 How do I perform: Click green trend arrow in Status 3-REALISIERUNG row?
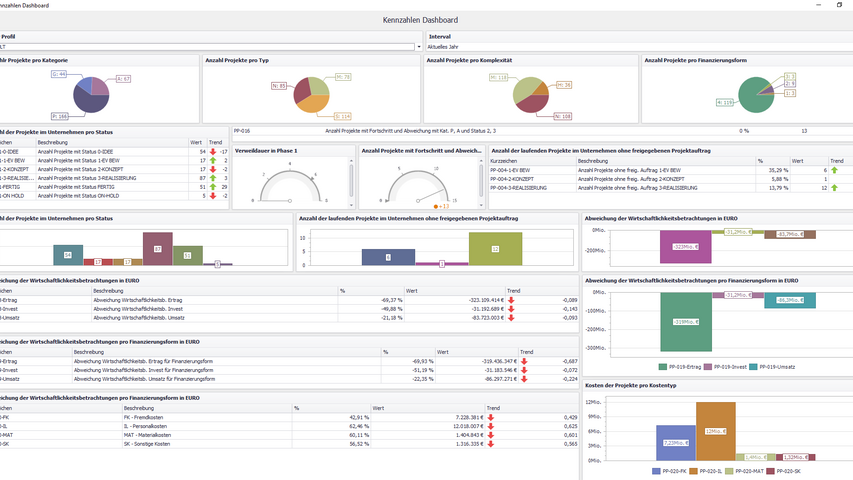click(213, 178)
